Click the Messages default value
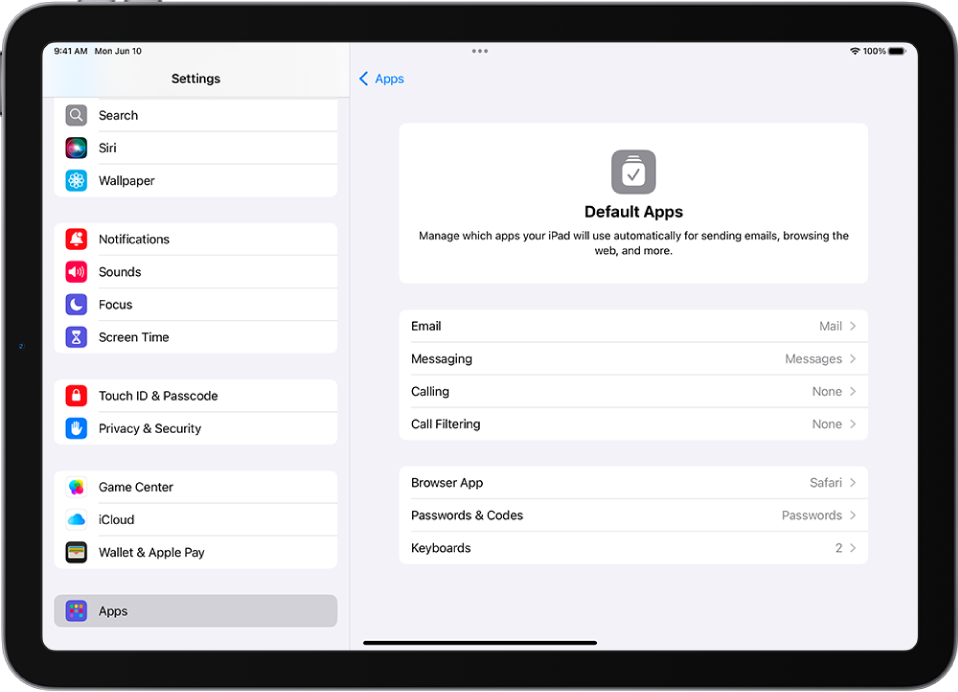 click(813, 359)
